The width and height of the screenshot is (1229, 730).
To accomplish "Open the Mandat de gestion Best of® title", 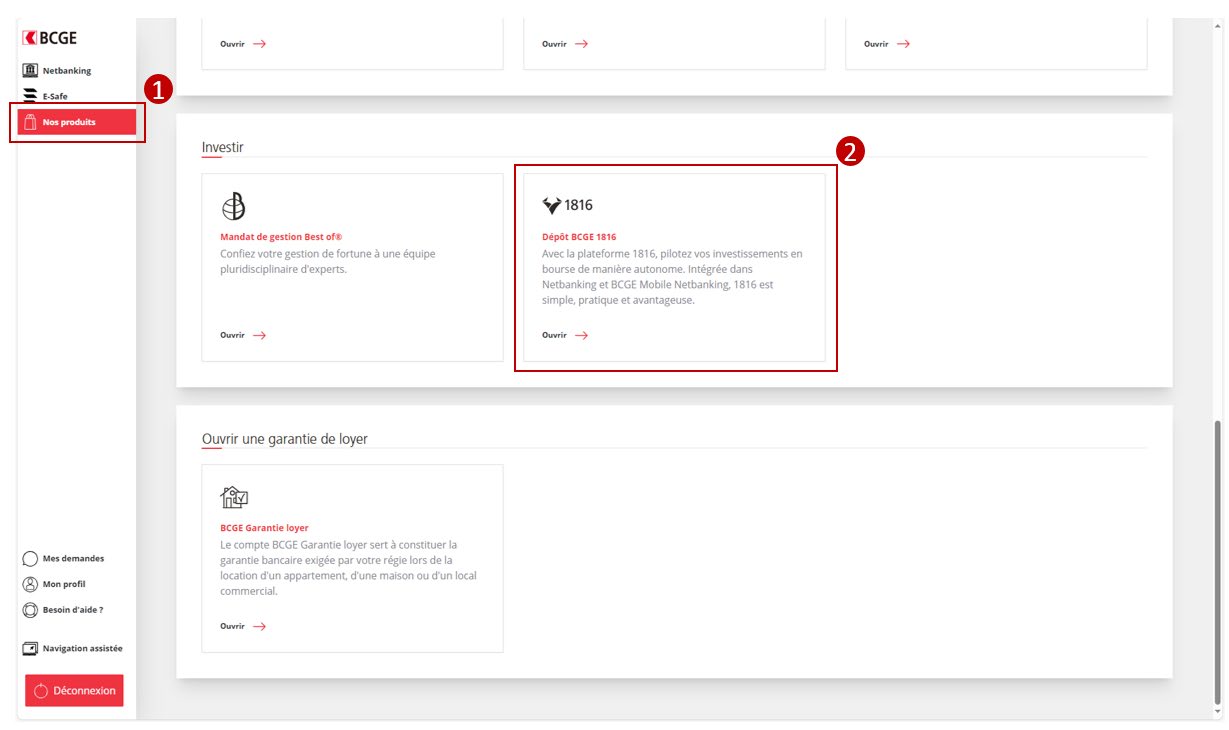I will [281, 237].
